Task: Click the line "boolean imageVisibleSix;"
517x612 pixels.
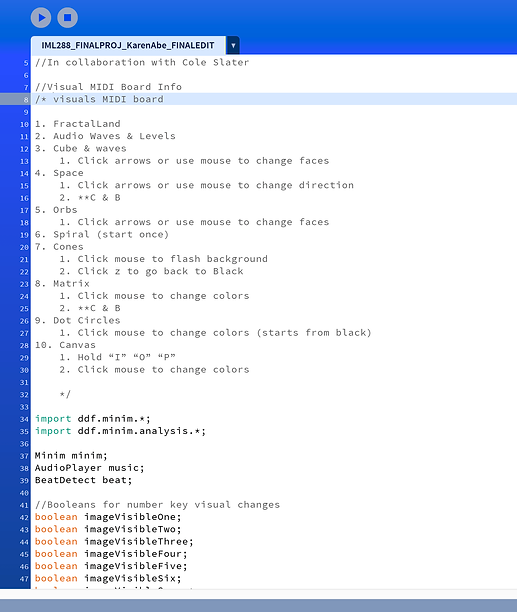Action: coord(108,578)
